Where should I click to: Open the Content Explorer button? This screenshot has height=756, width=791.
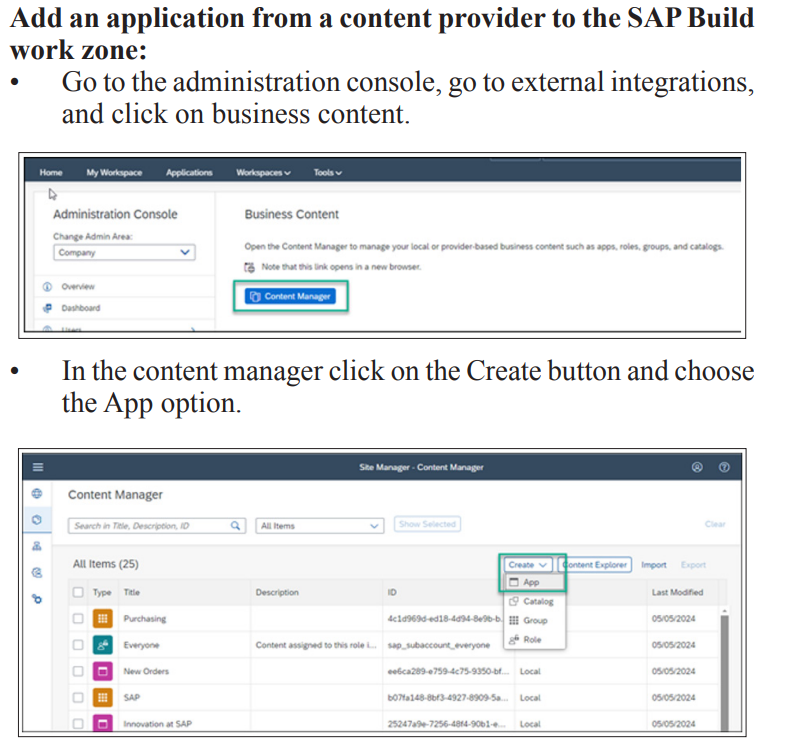click(x=595, y=565)
